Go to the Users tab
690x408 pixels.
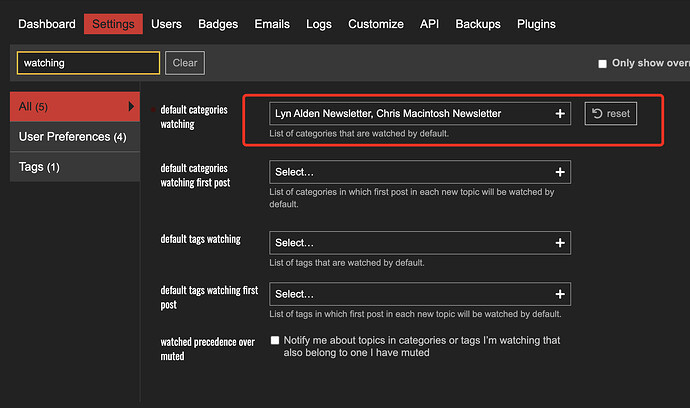tap(166, 24)
